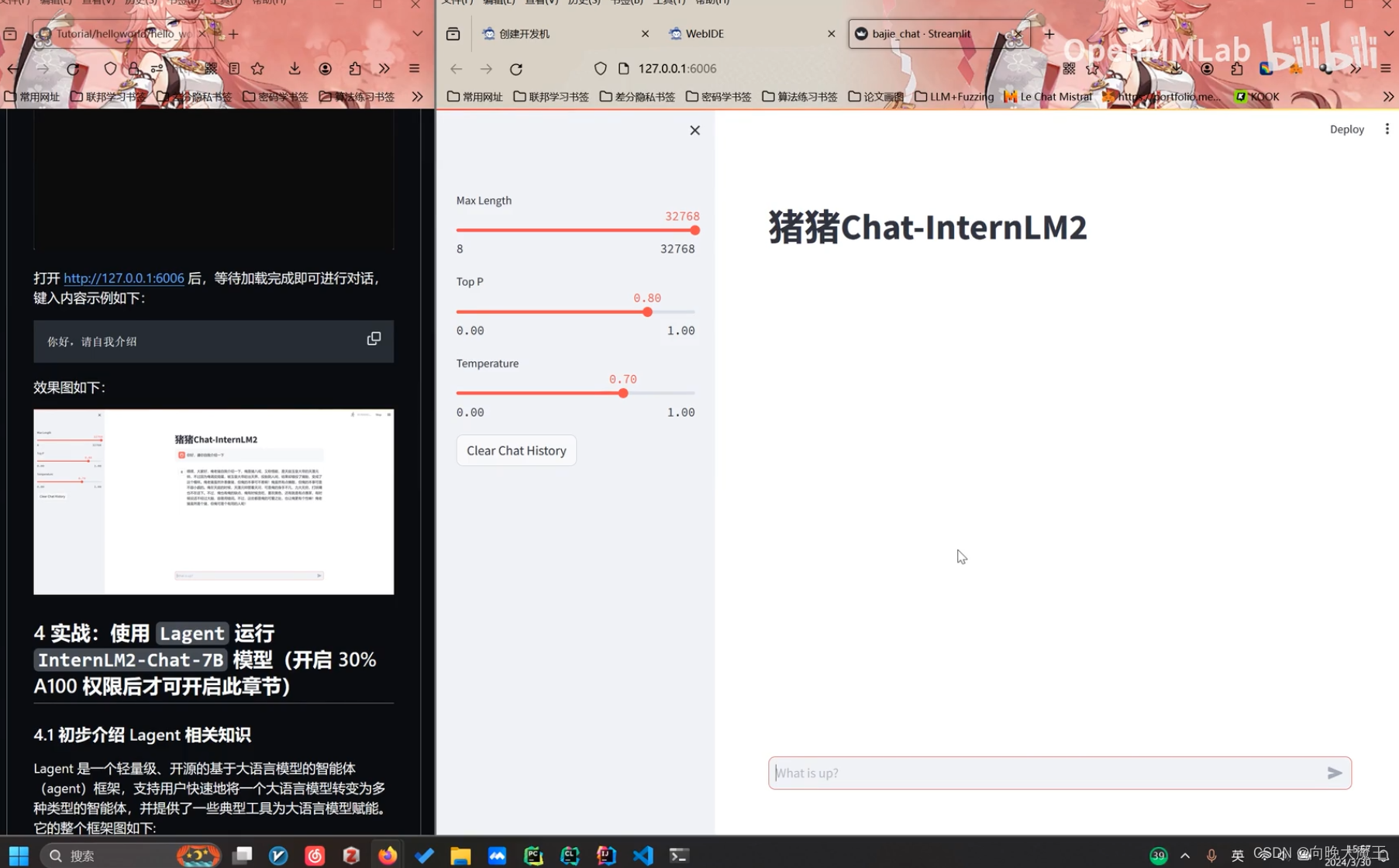Click the tab overview icon in right browser
The image size is (1399, 868).
[453, 34]
